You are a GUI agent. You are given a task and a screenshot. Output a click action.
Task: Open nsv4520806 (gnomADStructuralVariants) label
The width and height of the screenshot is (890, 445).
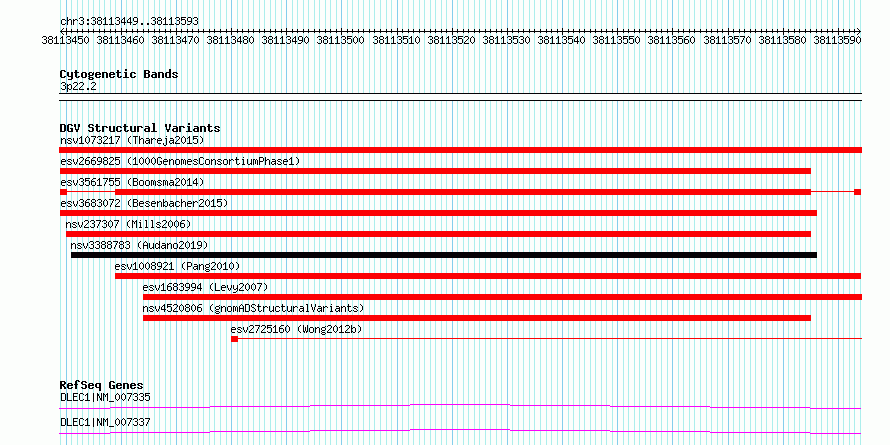tap(253, 308)
